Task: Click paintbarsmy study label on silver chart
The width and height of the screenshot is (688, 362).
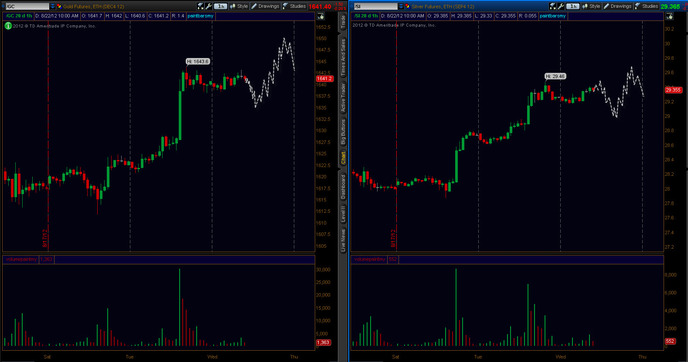Action: point(553,16)
